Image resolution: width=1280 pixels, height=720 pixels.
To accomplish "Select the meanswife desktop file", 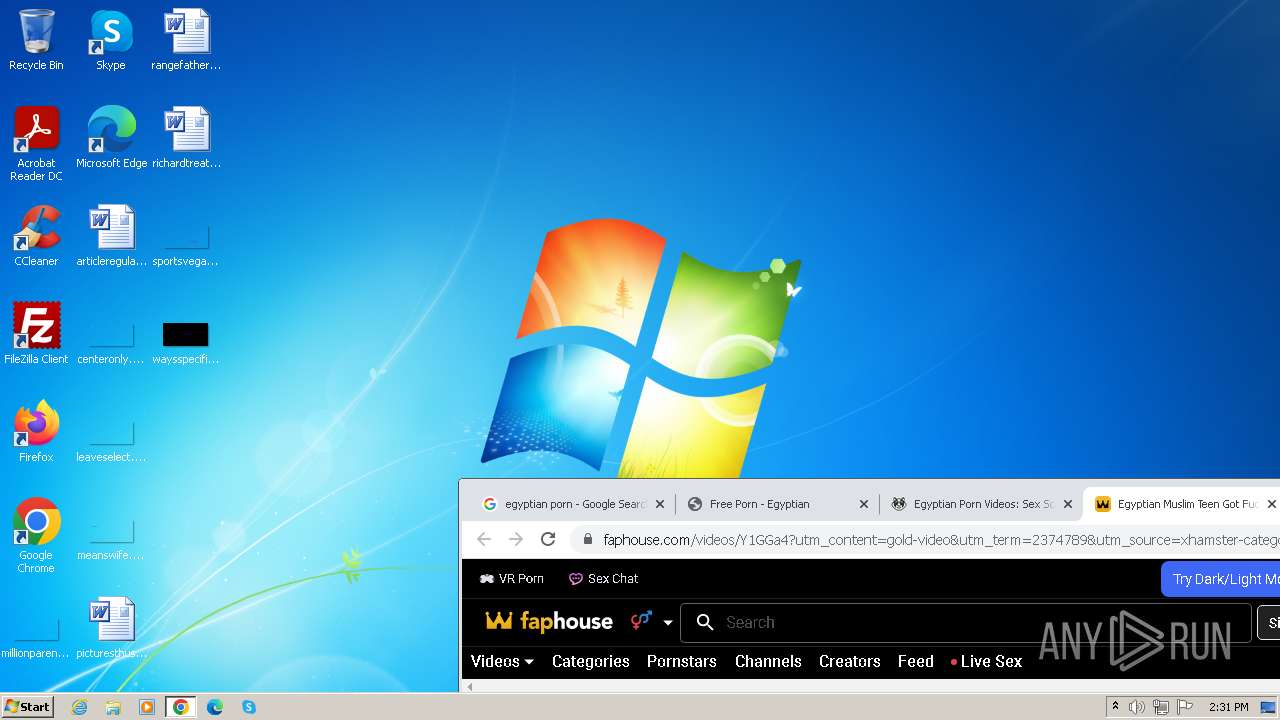I will coord(111,538).
